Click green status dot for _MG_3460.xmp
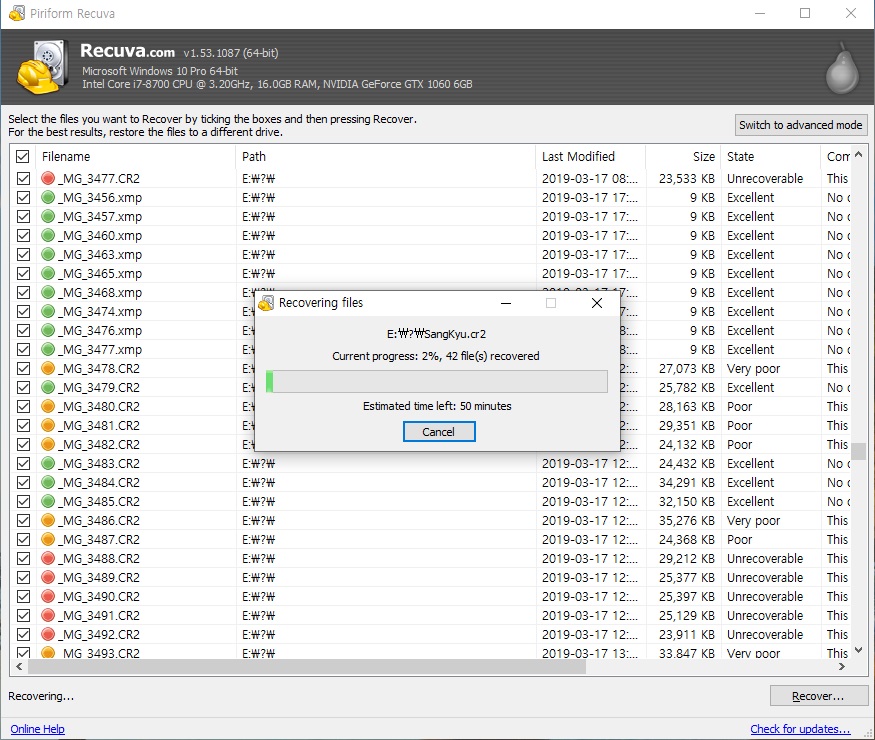This screenshot has height=740, width=875. 48,236
